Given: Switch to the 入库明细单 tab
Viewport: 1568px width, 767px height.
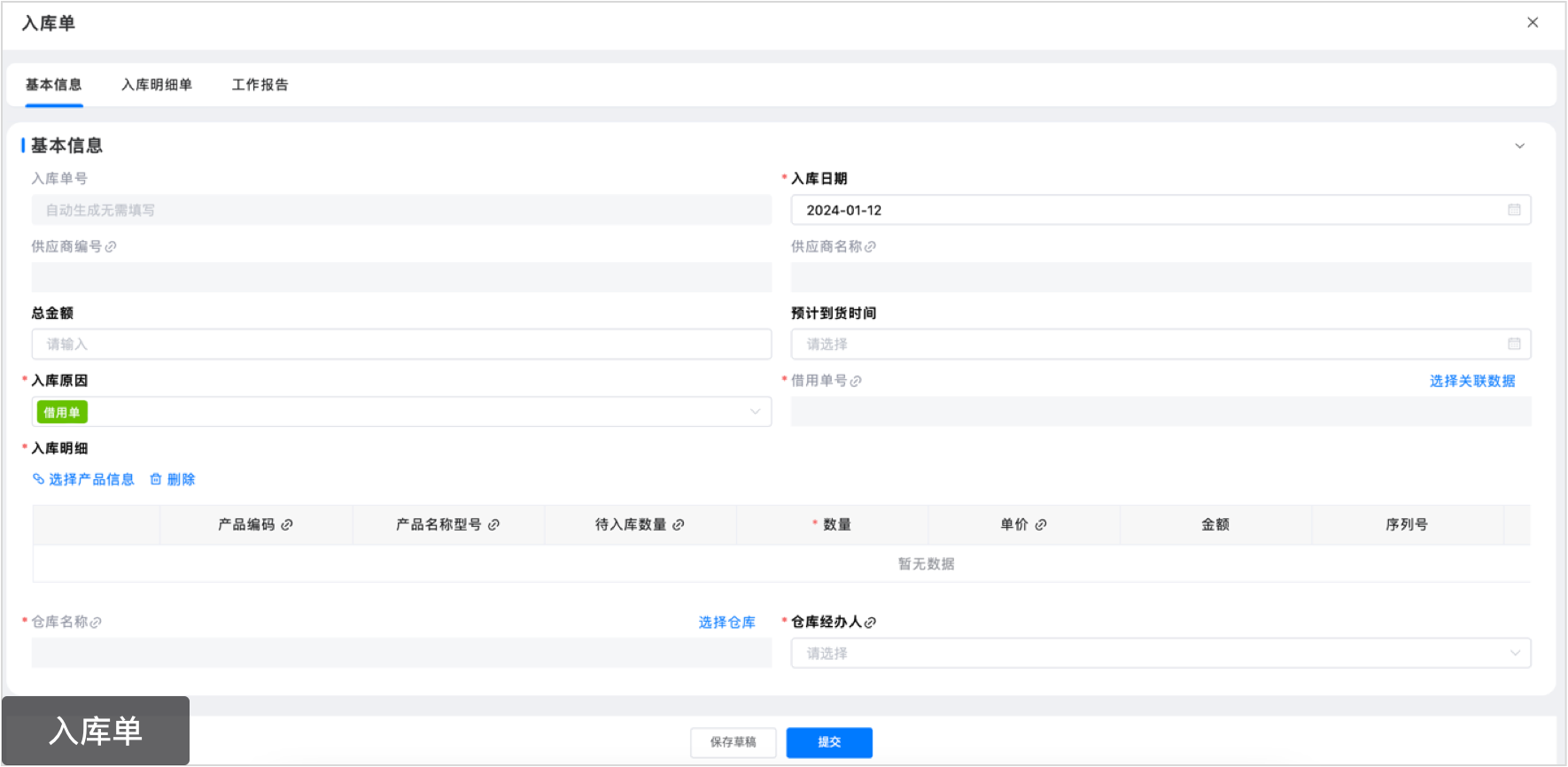Looking at the screenshot, I should click(157, 85).
